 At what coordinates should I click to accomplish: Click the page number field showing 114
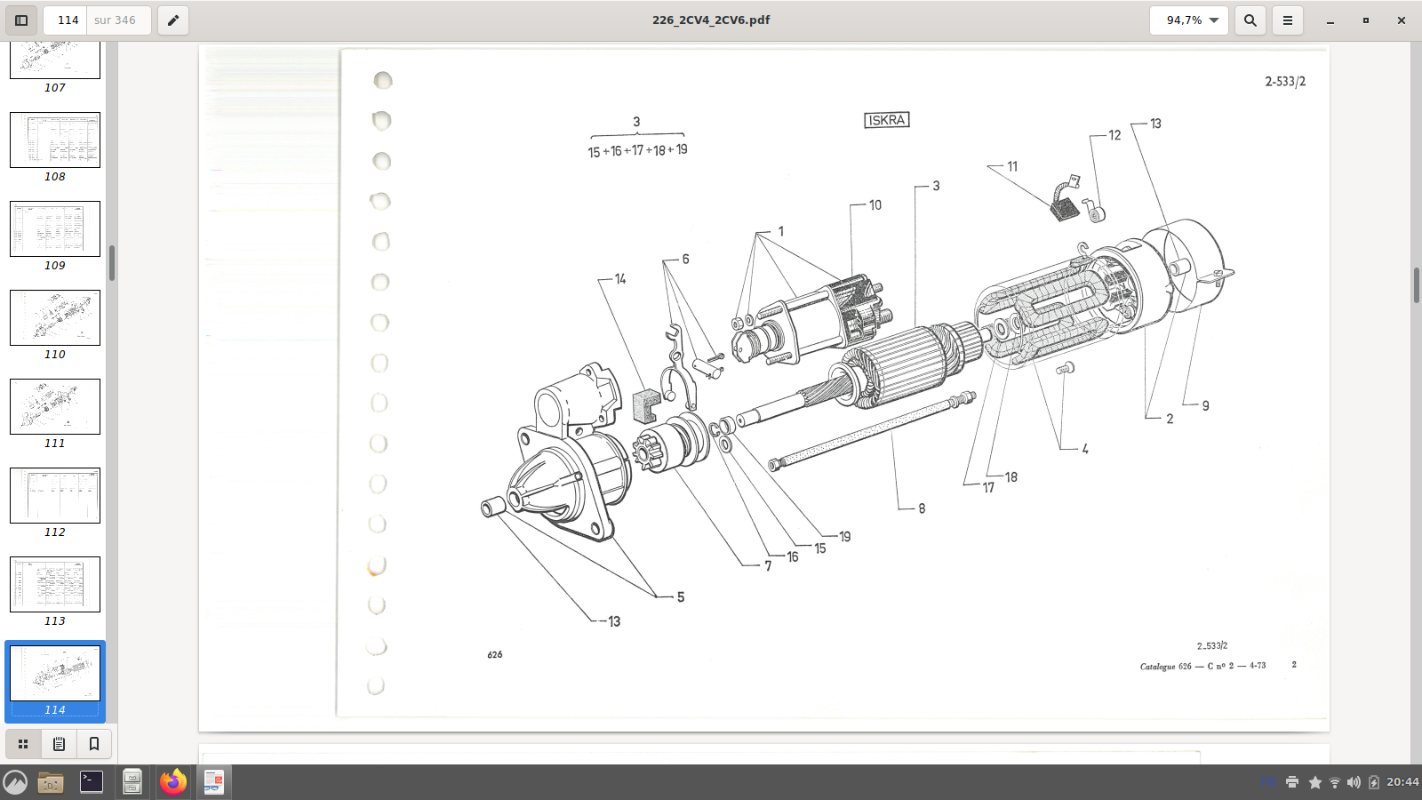click(68, 20)
